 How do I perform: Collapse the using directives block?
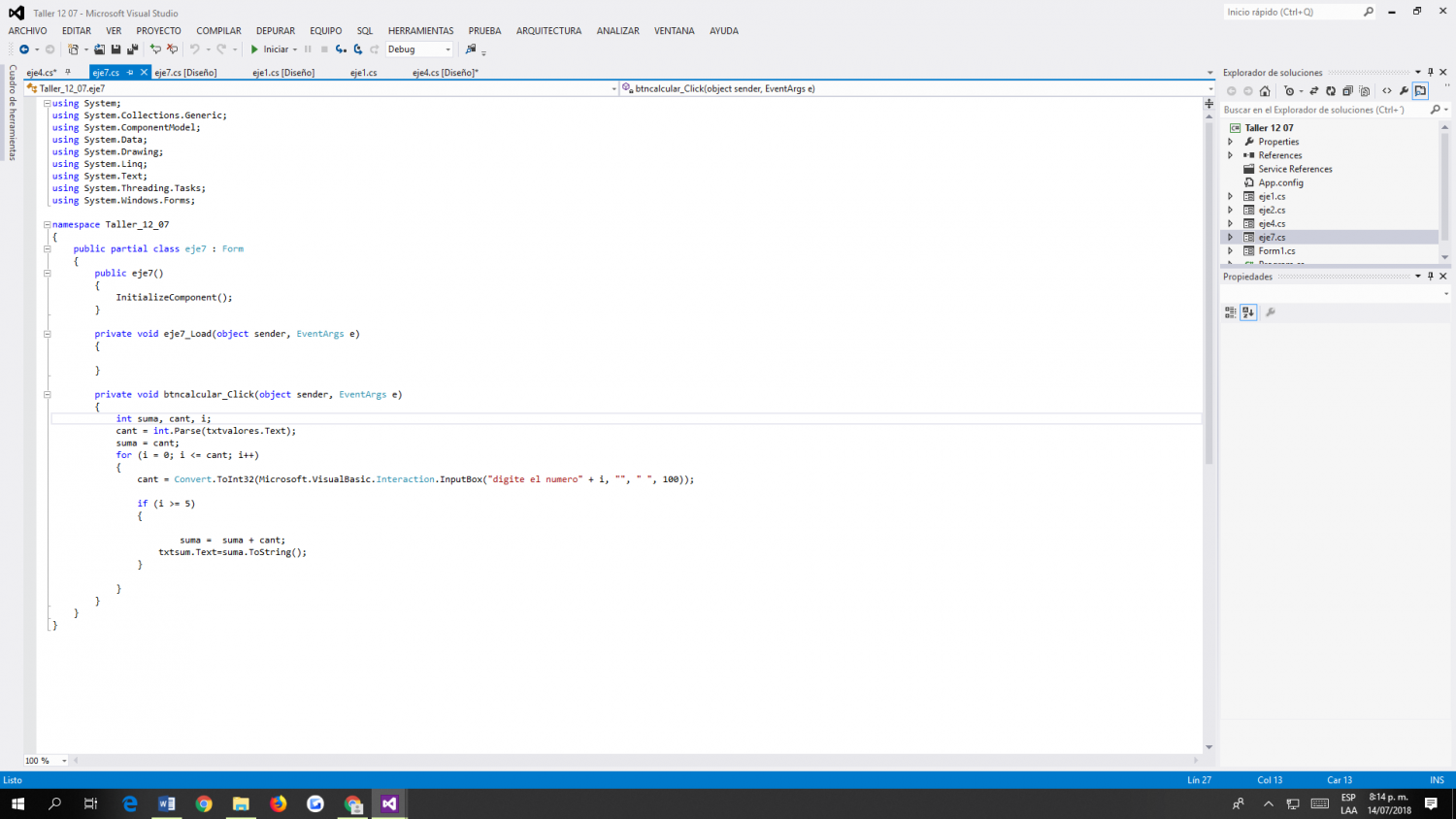click(47, 103)
